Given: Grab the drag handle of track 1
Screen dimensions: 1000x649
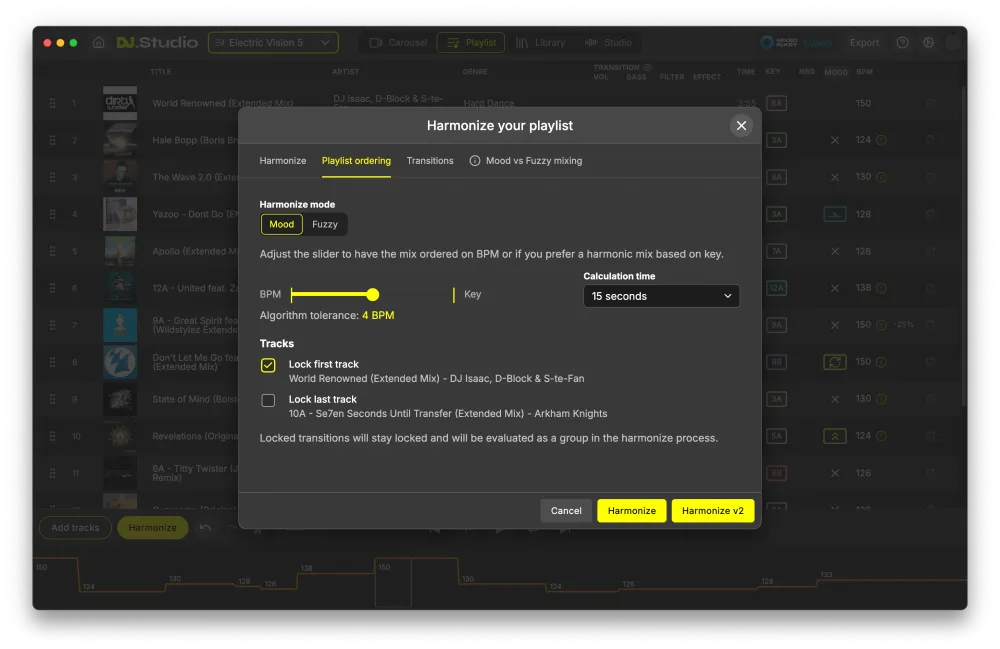Looking at the screenshot, I should click(x=52, y=103).
